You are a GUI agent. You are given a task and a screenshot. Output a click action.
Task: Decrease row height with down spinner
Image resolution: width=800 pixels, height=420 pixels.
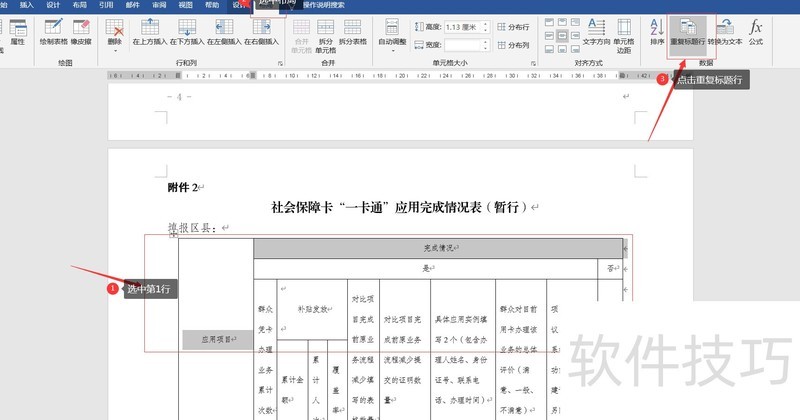click(x=486, y=30)
